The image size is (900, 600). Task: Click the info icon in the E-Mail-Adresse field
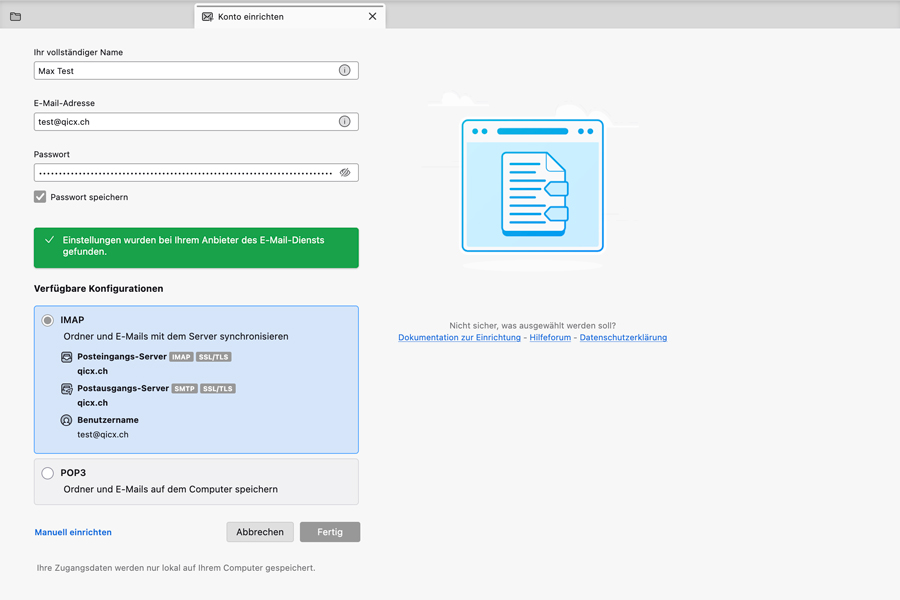(344, 122)
